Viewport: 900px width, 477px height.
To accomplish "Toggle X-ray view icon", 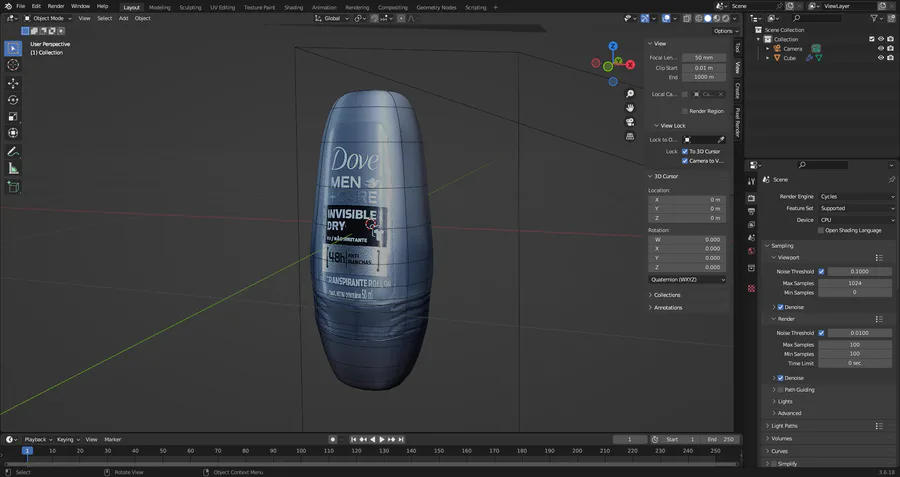I will 686,18.
